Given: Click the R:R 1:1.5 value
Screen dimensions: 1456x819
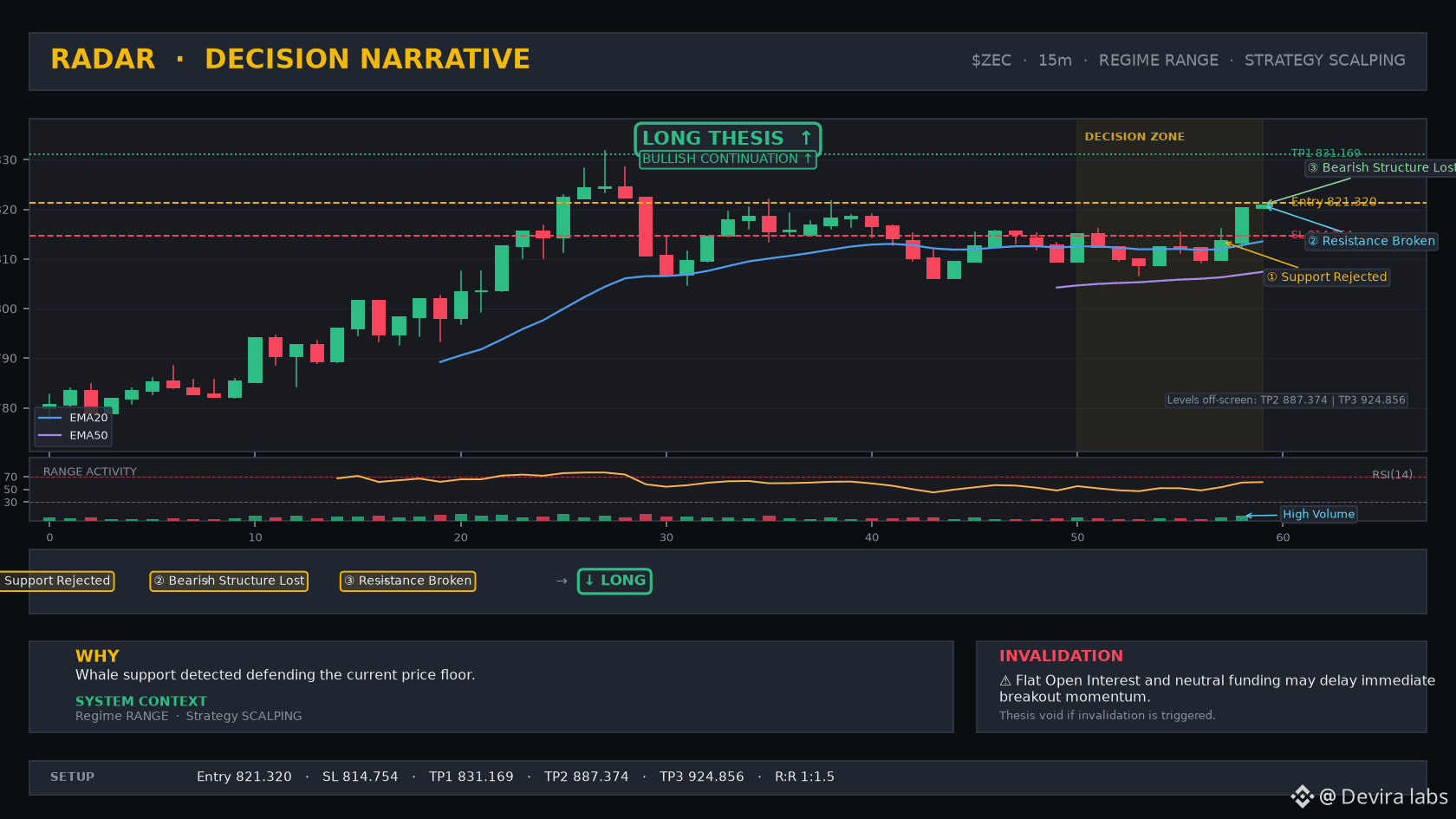Looking at the screenshot, I should pos(804,777).
